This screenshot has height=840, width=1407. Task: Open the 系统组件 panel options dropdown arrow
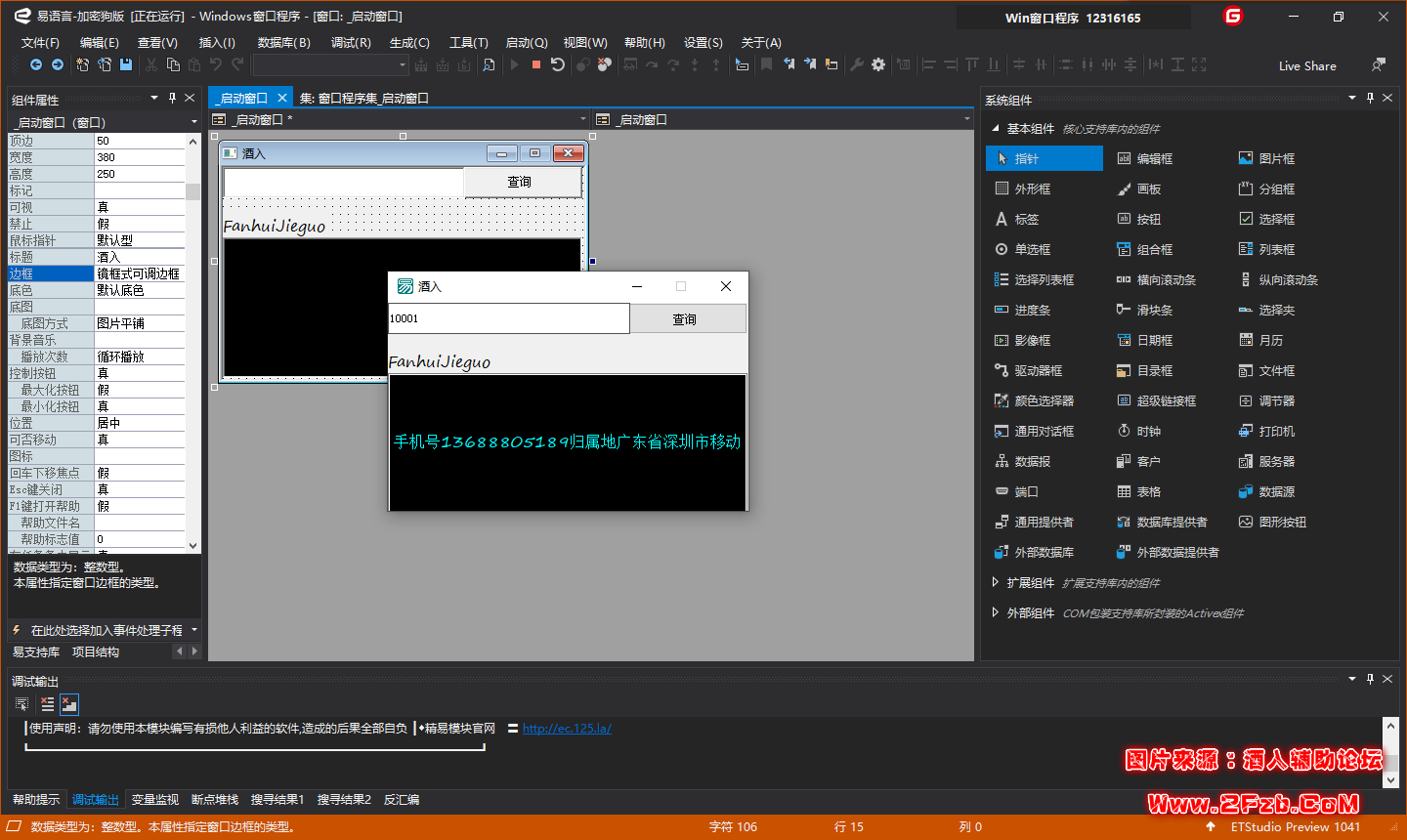coord(1352,99)
